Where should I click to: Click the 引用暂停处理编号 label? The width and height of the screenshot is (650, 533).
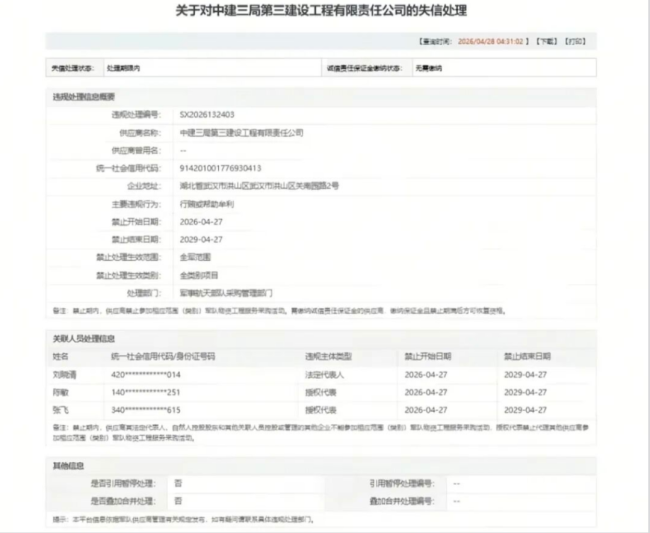tap(402, 483)
